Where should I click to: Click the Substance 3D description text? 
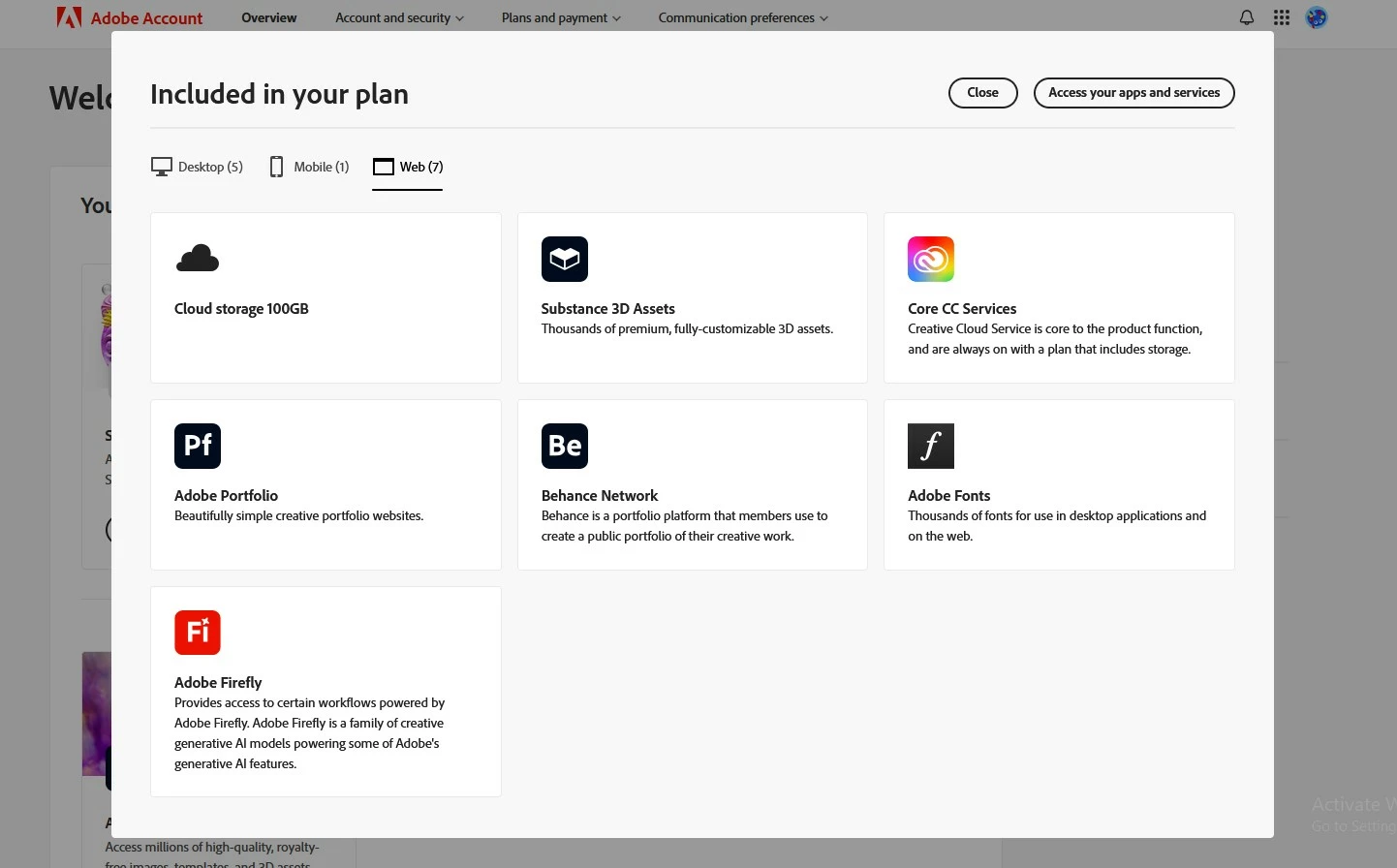687,329
